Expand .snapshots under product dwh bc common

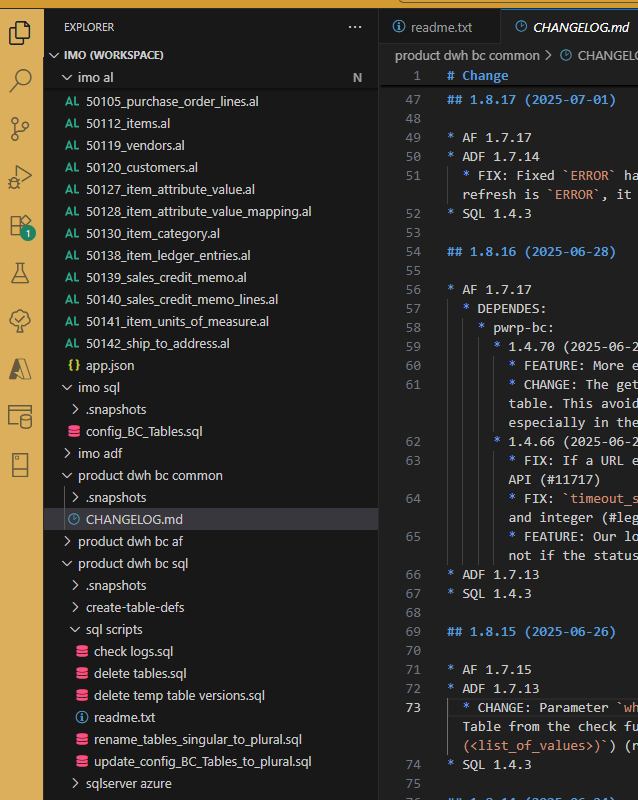point(75,497)
